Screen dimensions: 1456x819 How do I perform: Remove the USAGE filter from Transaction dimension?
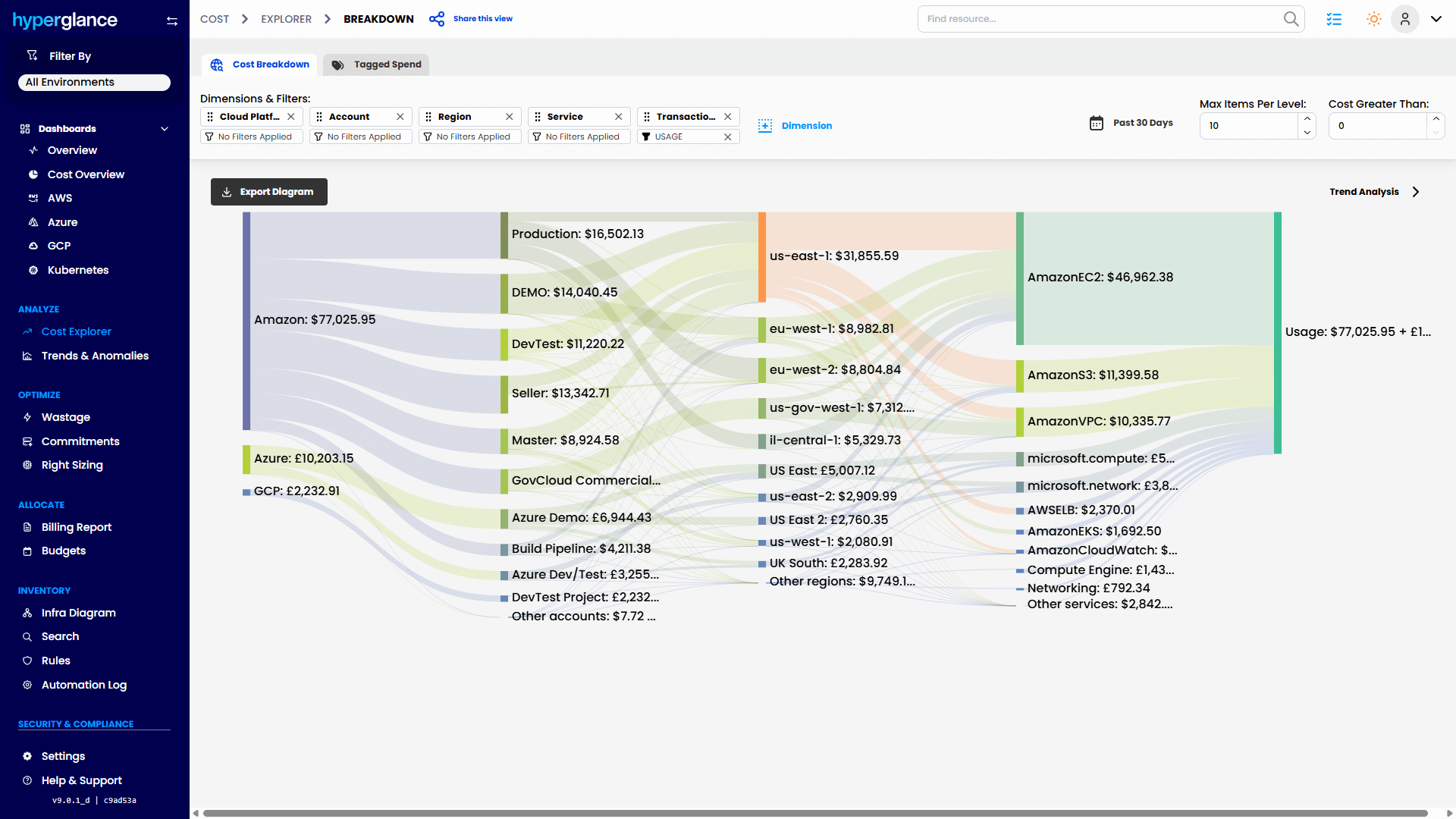coord(728,136)
